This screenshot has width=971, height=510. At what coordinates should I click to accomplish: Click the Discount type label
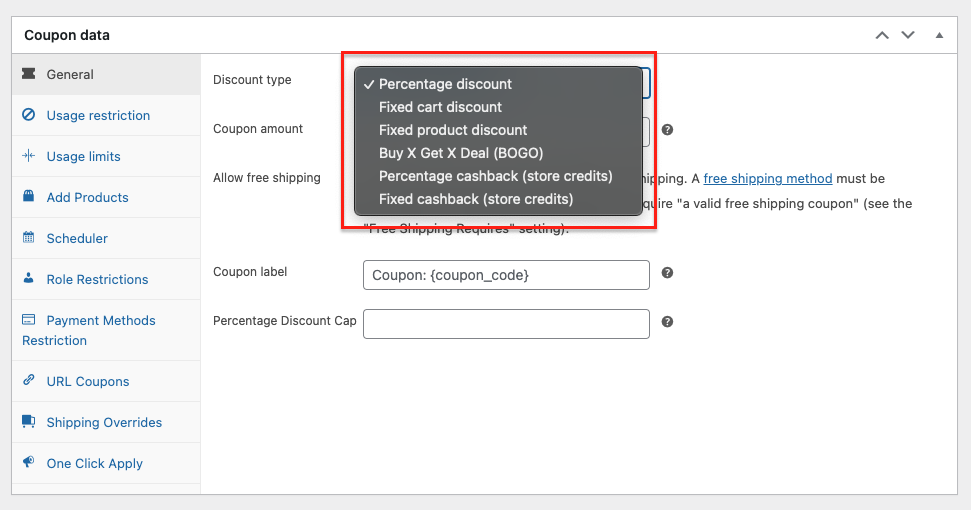252,80
